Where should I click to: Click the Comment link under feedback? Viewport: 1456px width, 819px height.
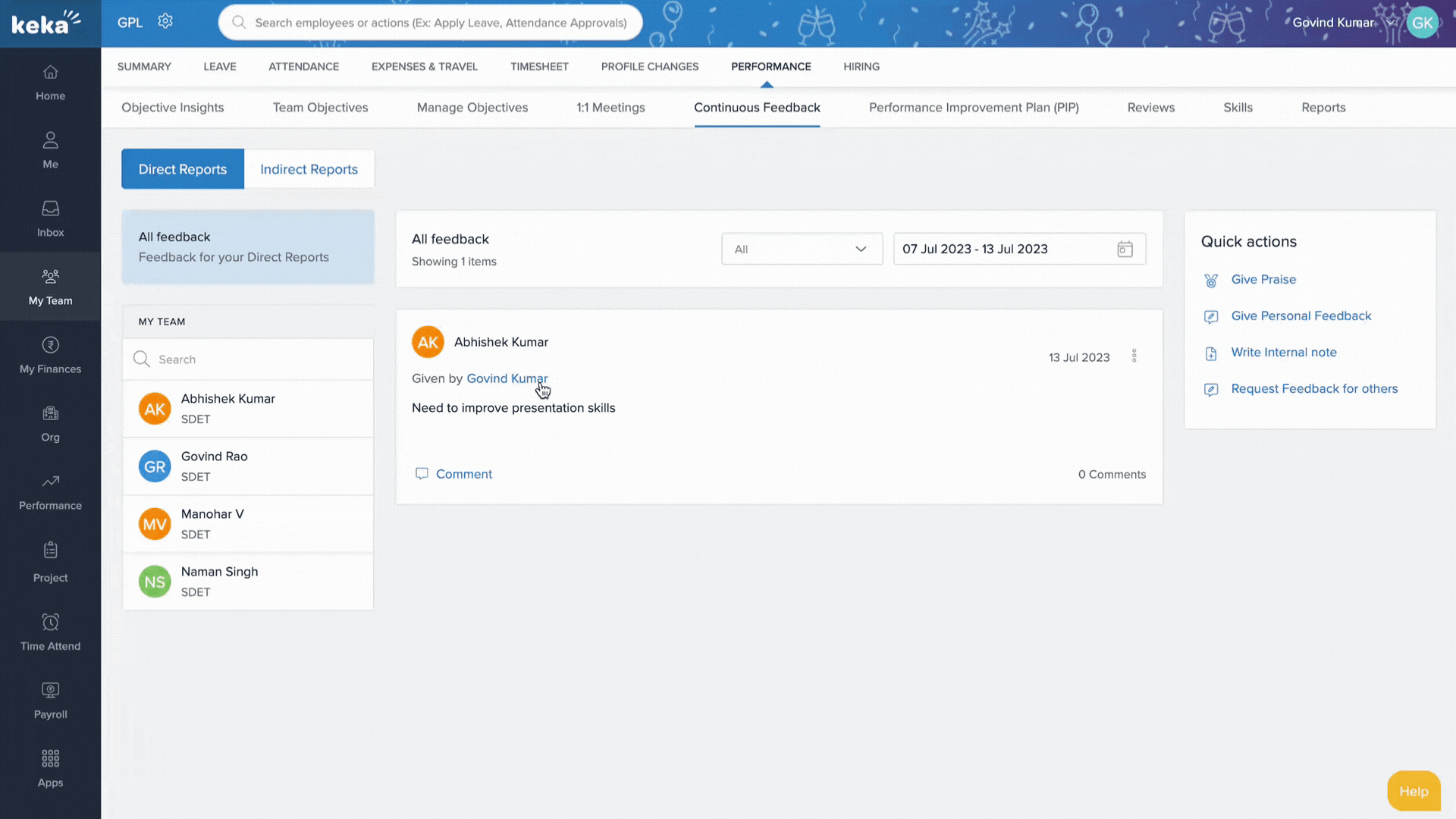[463, 474]
